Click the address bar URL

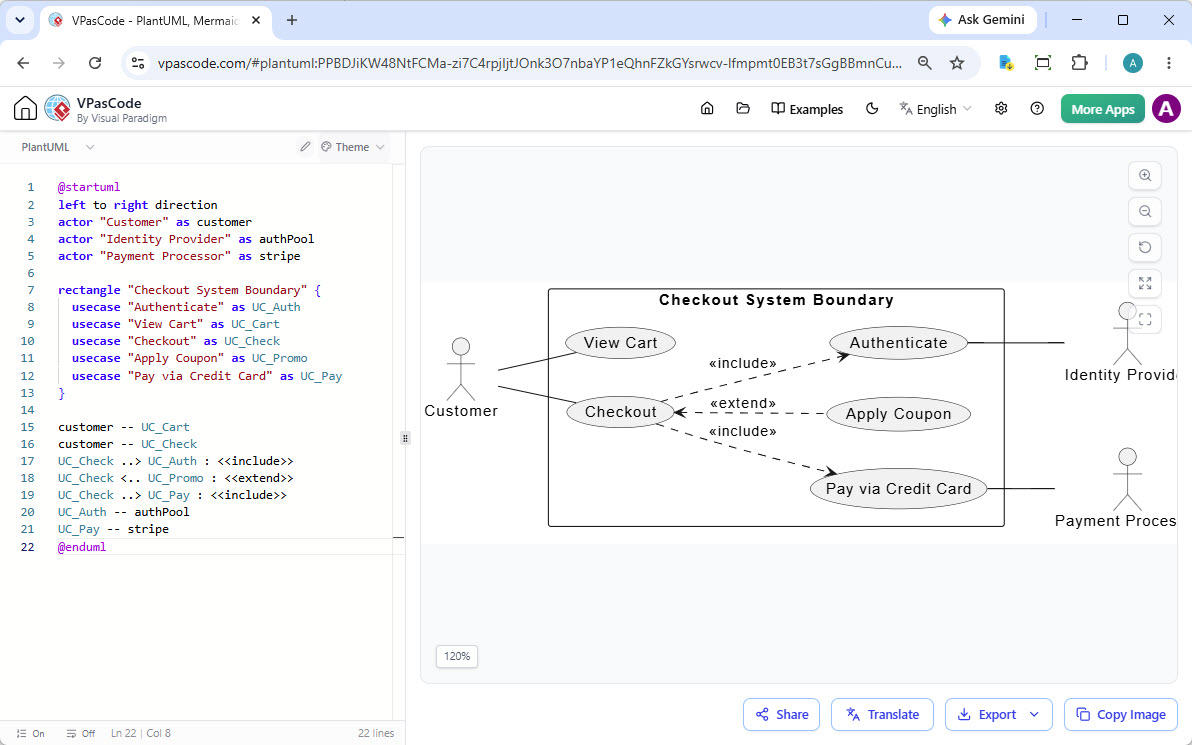click(x=529, y=63)
